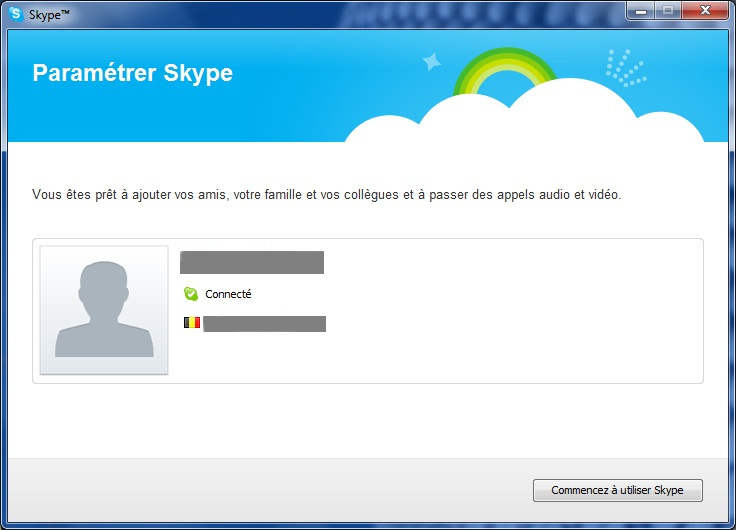Select the default profile avatar picture
The height and width of the screenshot is (530, 736).
tap(104, 310)
